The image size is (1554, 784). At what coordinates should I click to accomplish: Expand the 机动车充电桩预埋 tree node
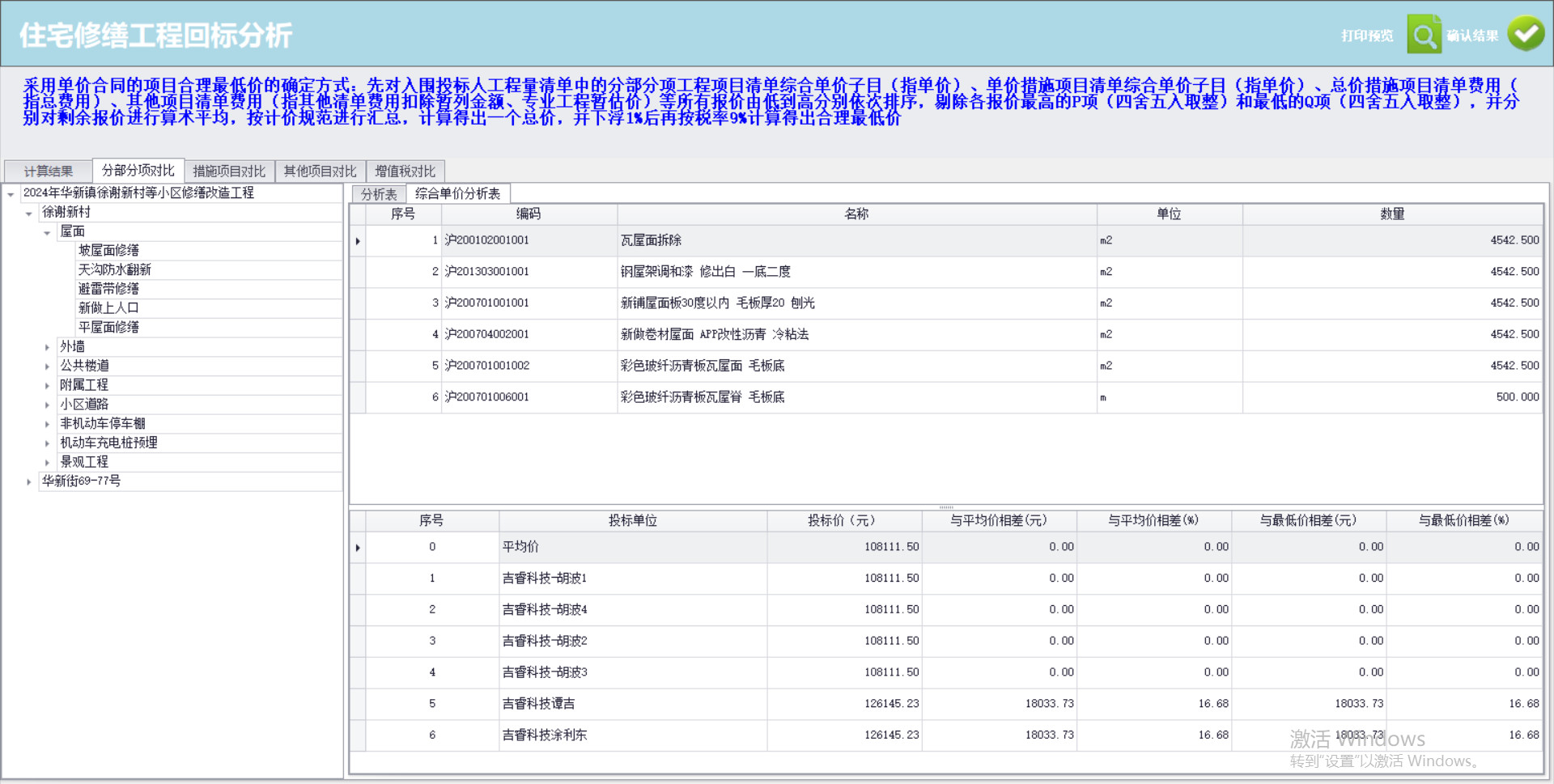pyautogui.click(x=47, y=443)
